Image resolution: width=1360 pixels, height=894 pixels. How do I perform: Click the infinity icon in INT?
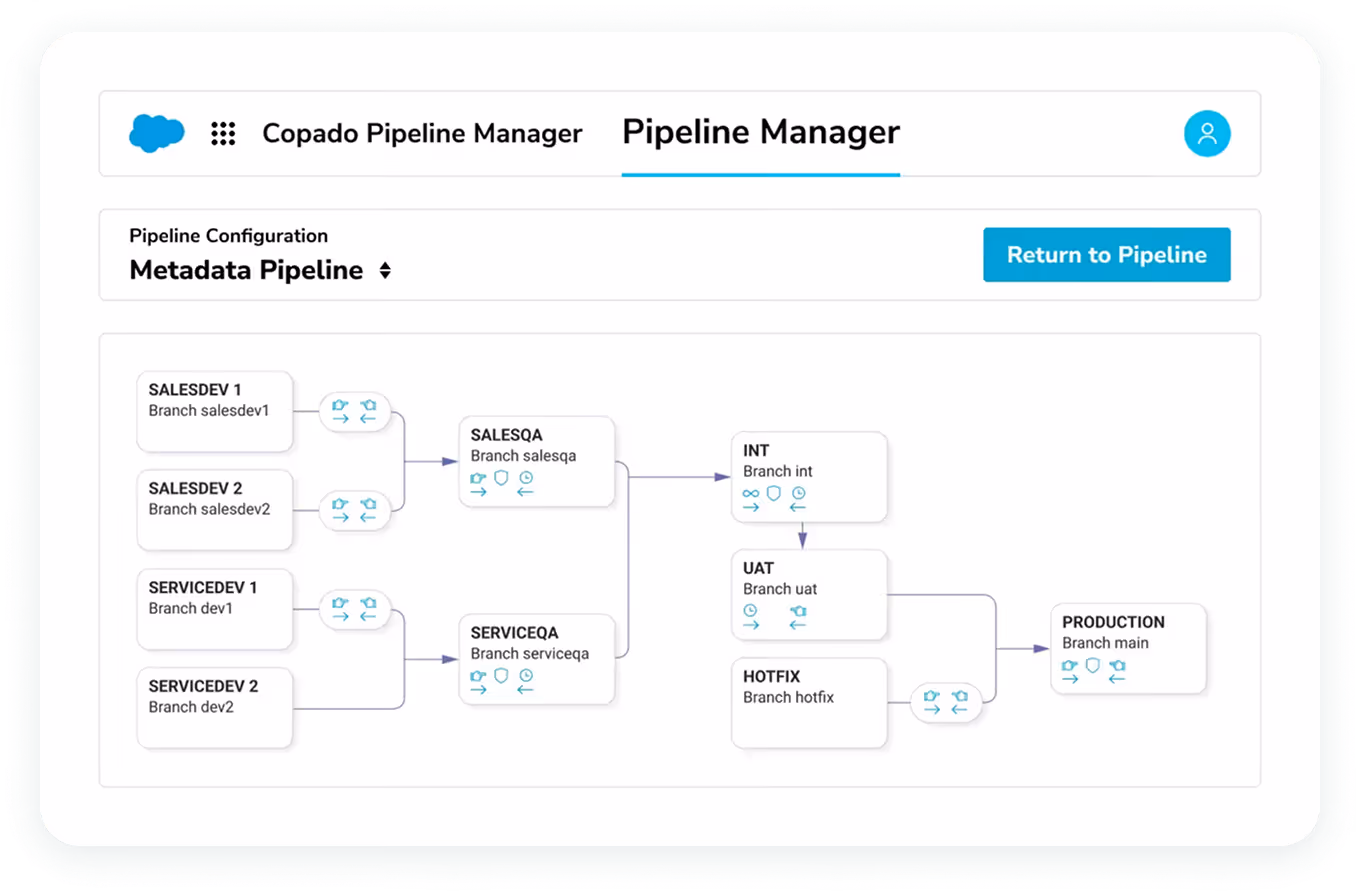click(x=751, y=493)
